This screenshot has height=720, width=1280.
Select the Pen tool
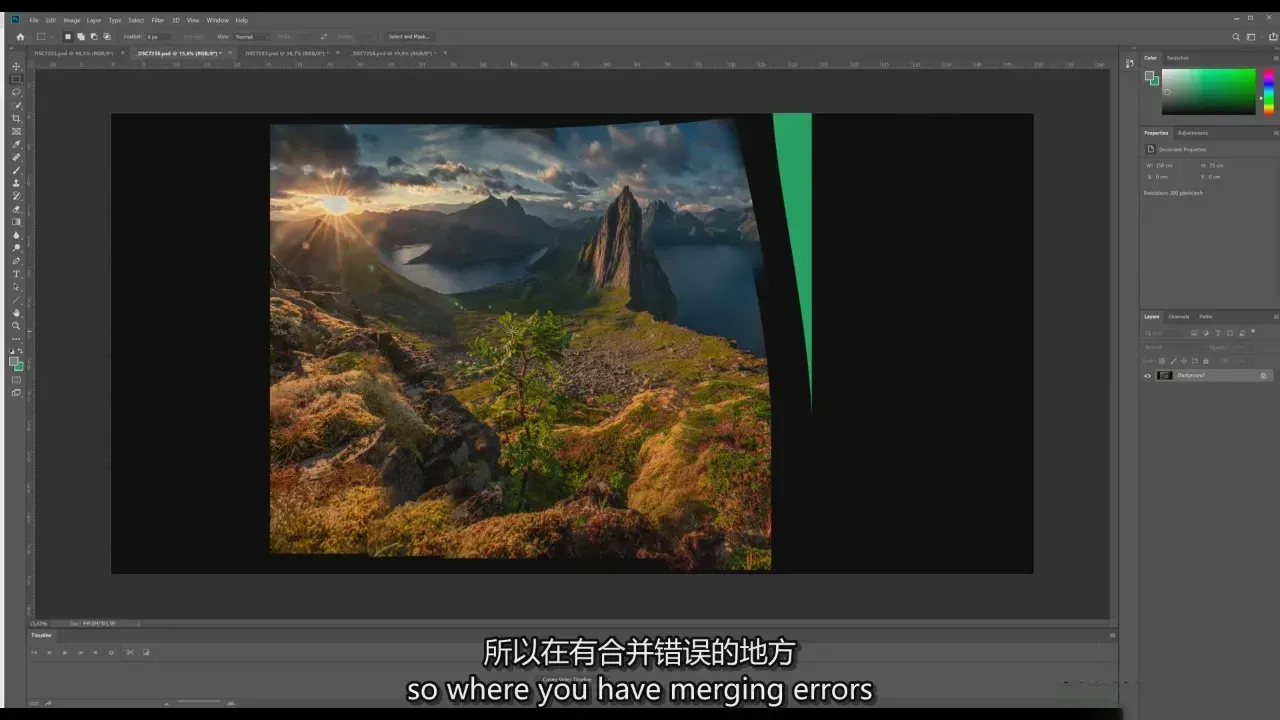click(x=16, y=261)
